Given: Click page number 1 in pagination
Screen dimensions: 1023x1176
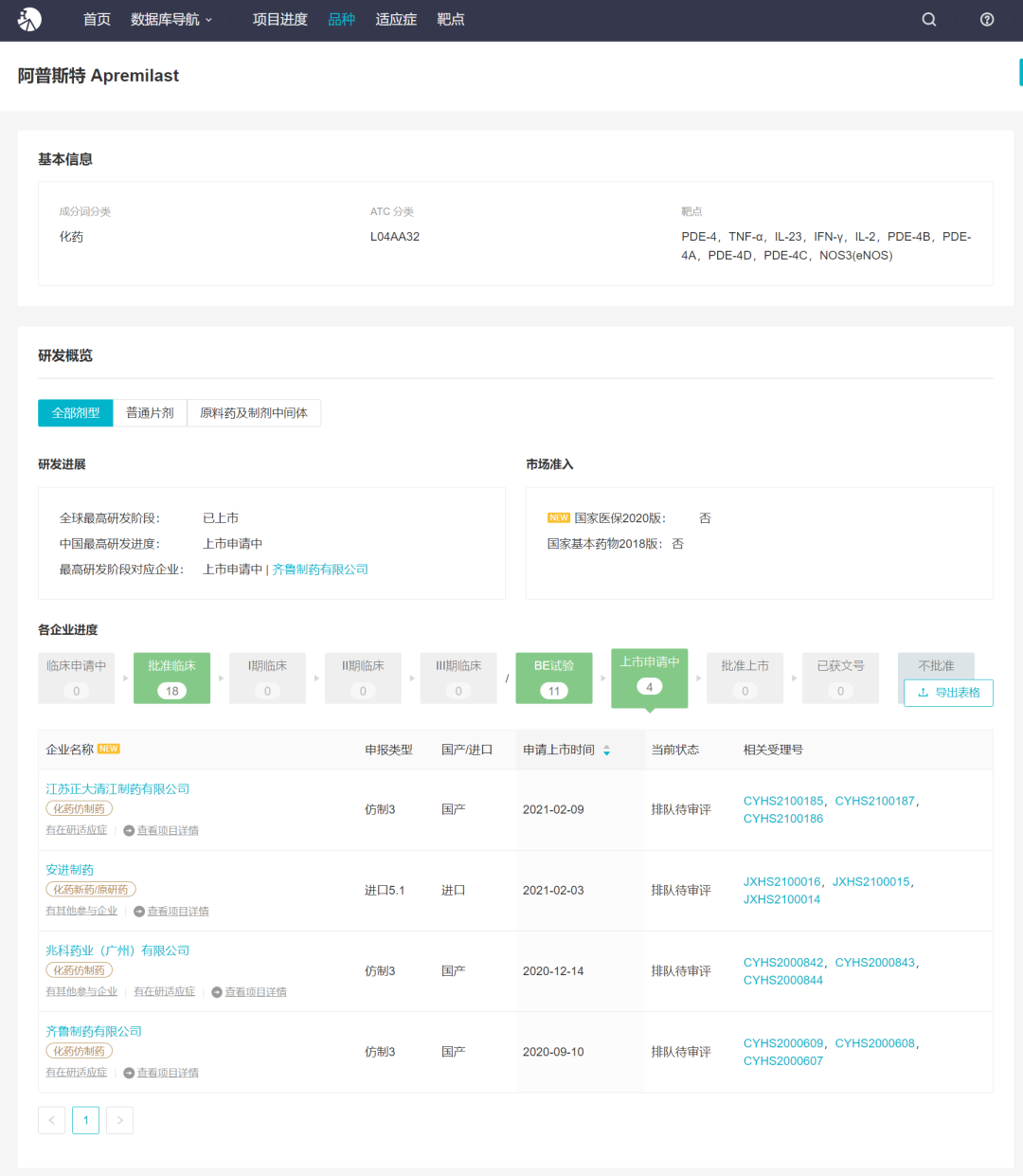Looking at the screenshot, I should coord(86,1120).
